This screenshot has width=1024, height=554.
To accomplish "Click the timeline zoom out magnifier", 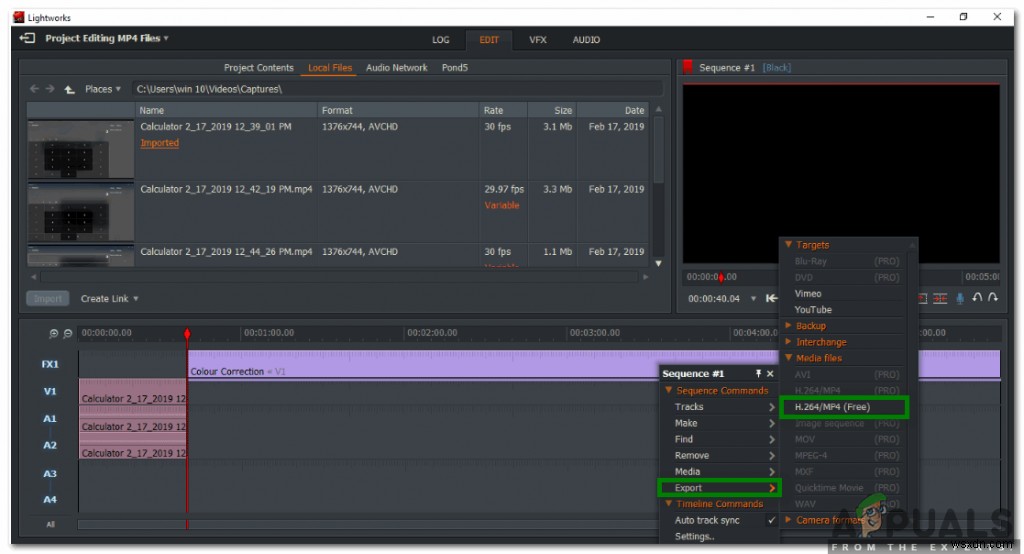I will (67, 333).
